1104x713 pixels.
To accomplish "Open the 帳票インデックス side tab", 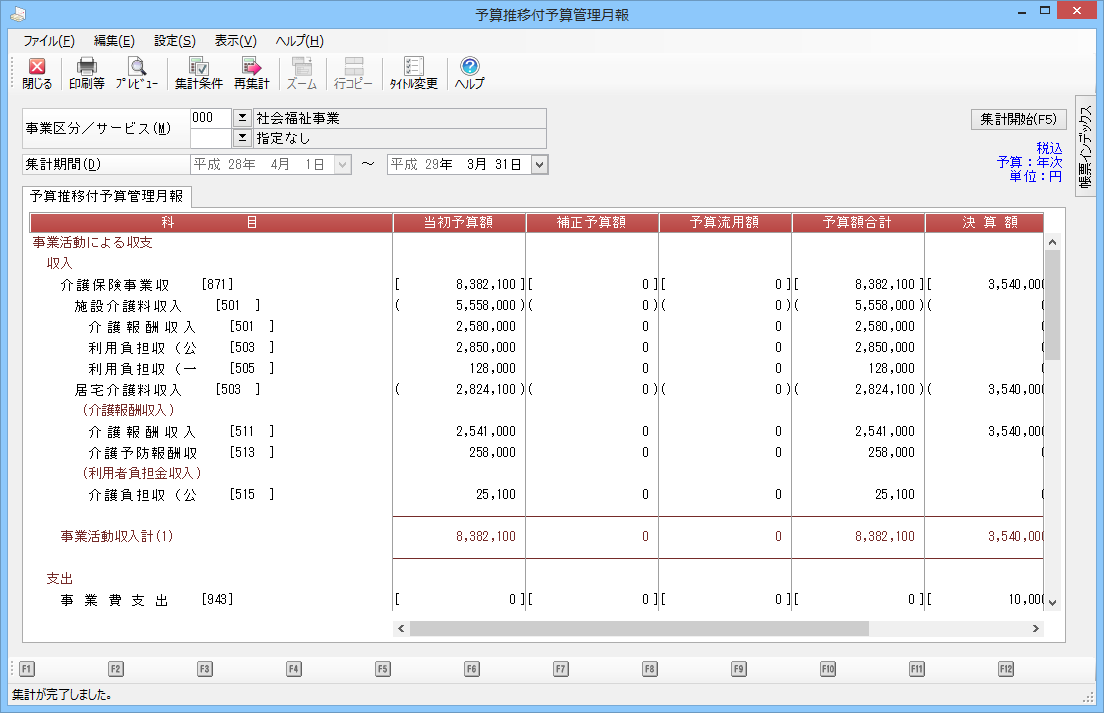I will pos(1085,145).
